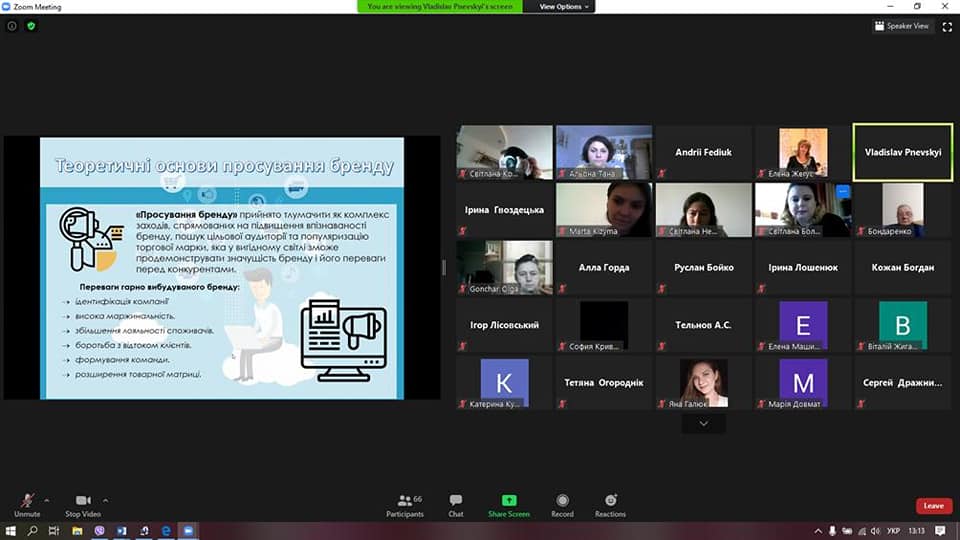Click the UKR language indicator in taskbar
Viewport: 960px width, 540px height.
click(893, 531)
